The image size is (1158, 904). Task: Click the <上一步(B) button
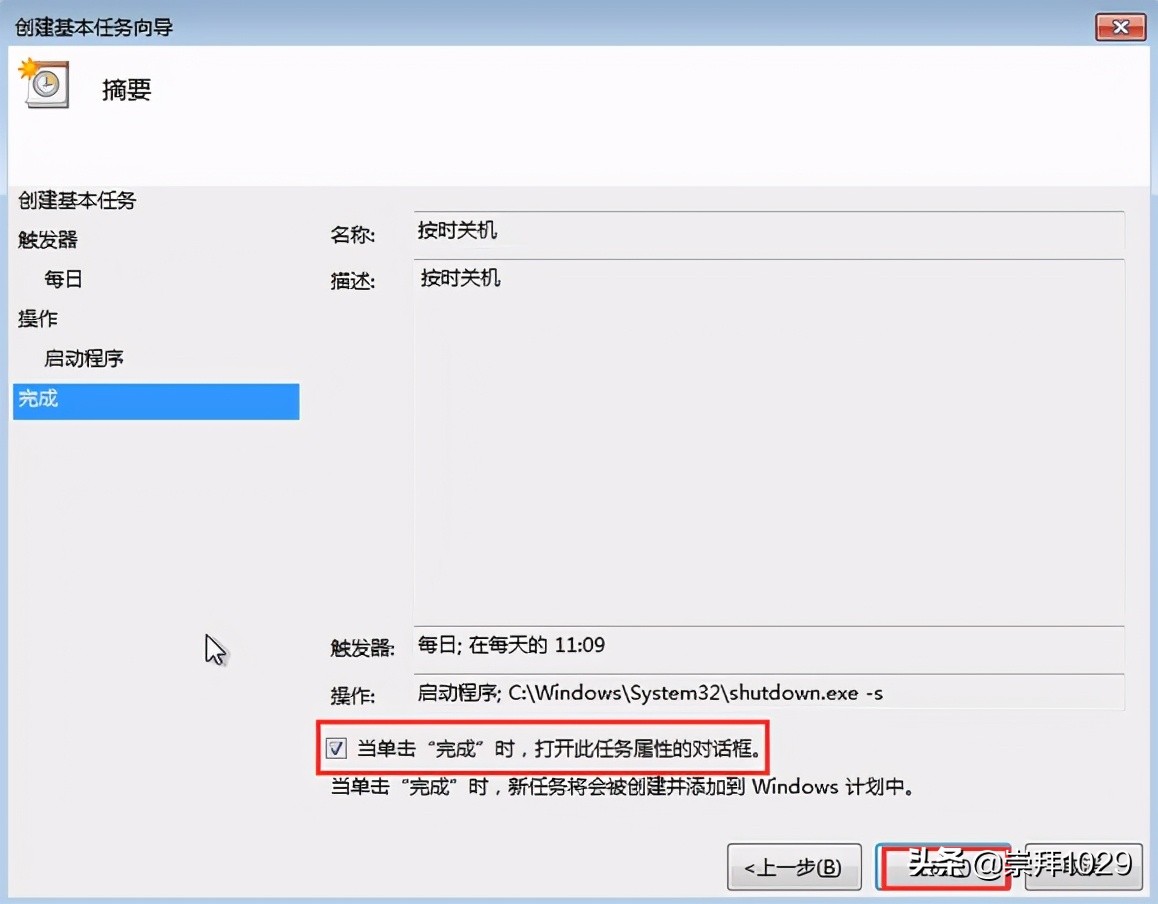click(794, 866)
